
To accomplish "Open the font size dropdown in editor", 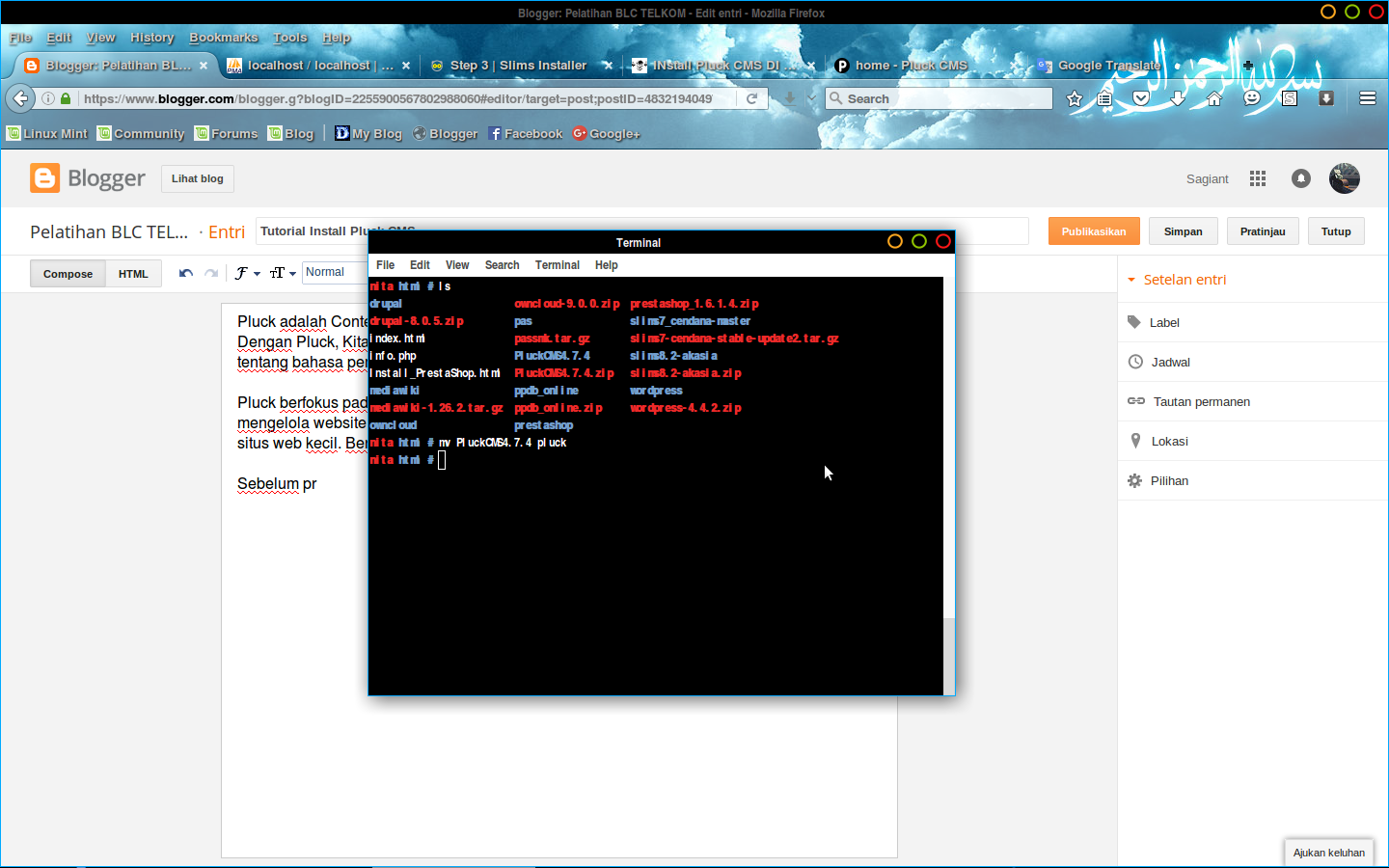I will coord(283,273).
